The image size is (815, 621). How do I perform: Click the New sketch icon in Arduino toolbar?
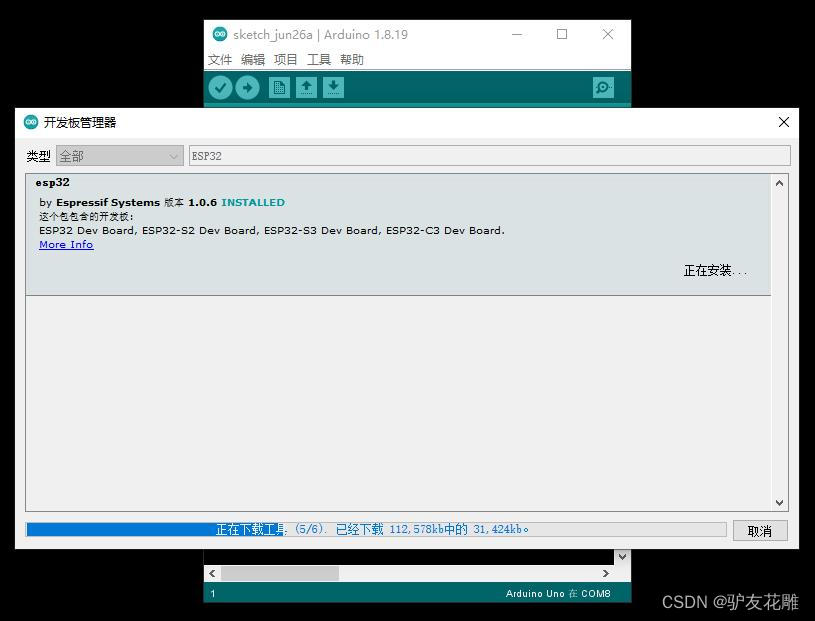tap(279, 87)
